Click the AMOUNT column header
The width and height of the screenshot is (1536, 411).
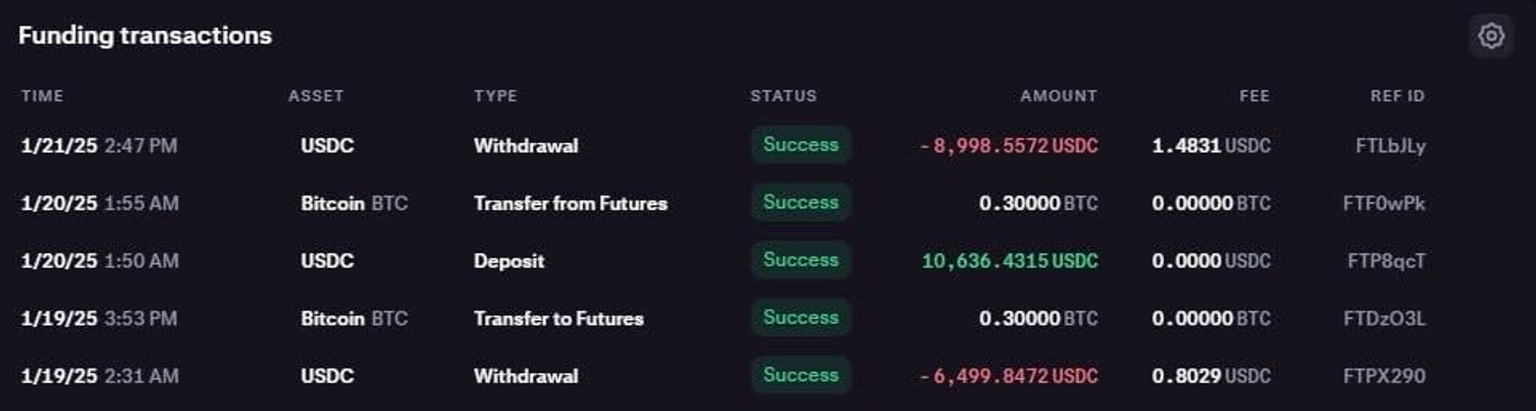pos(1058,96)
